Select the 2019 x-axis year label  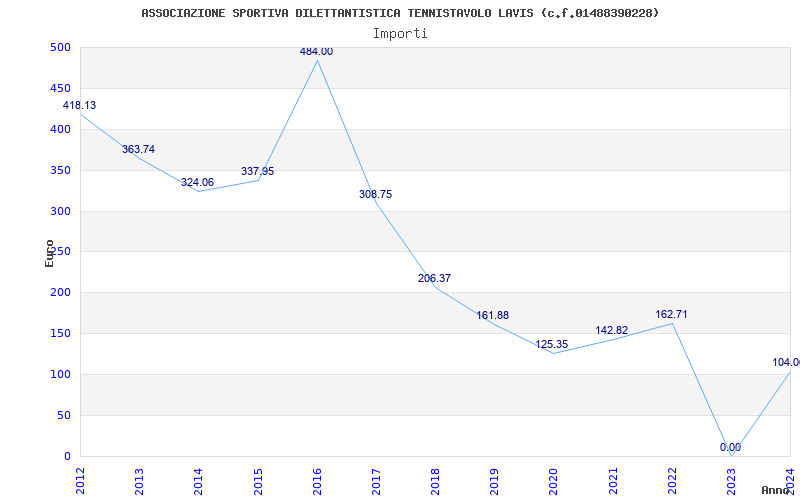point(494,481)
